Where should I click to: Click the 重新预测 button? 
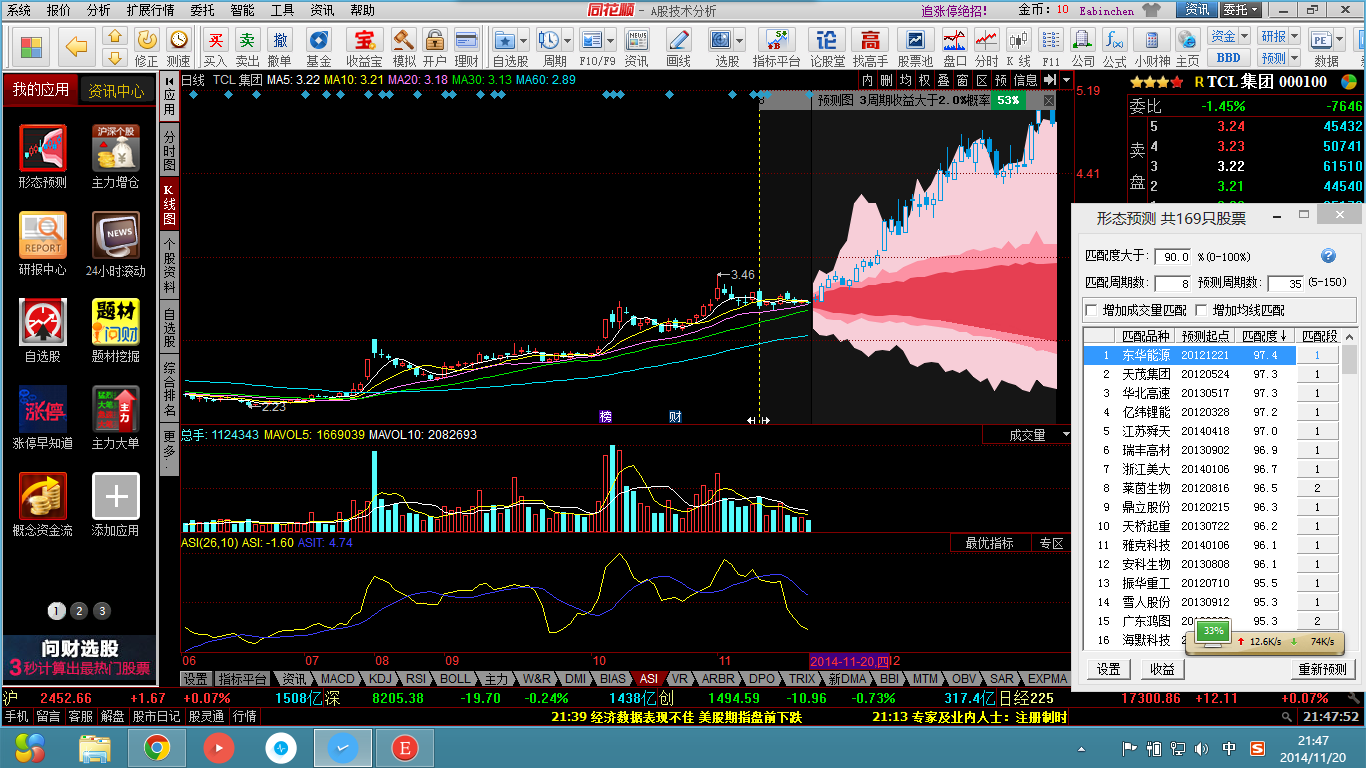point(1322,669)
